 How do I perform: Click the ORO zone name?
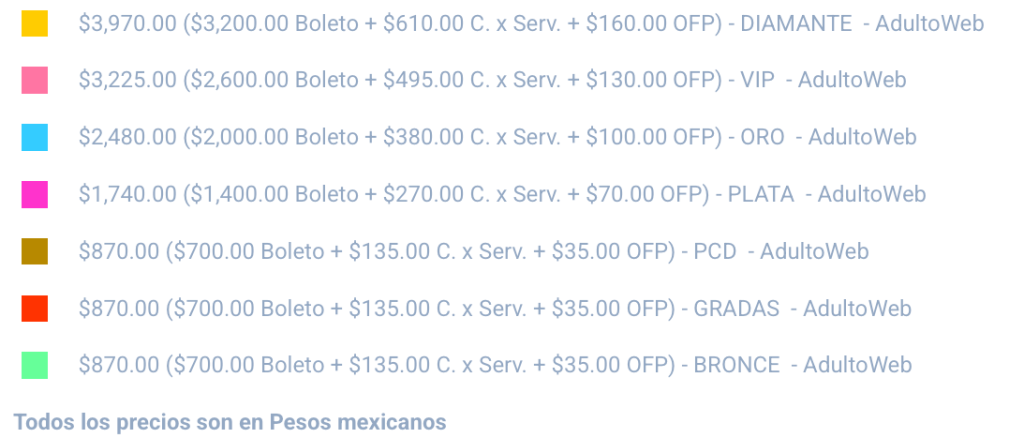pyautogui.click(x=762, y=137)
